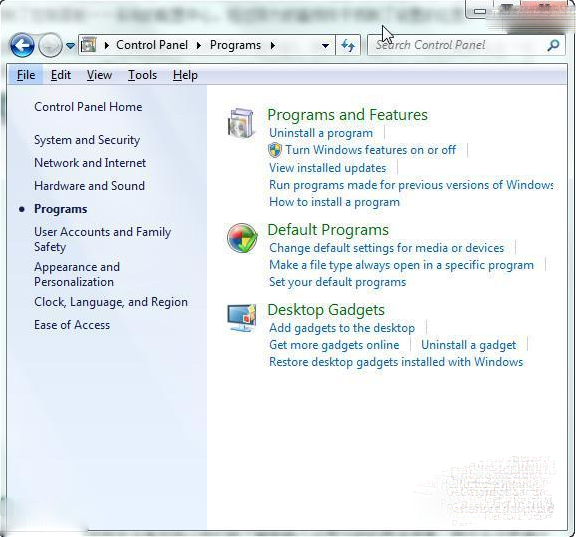Screen dimensions: 576x537
Task: Click Run programs made for previous versions
Action: [411, 185]
